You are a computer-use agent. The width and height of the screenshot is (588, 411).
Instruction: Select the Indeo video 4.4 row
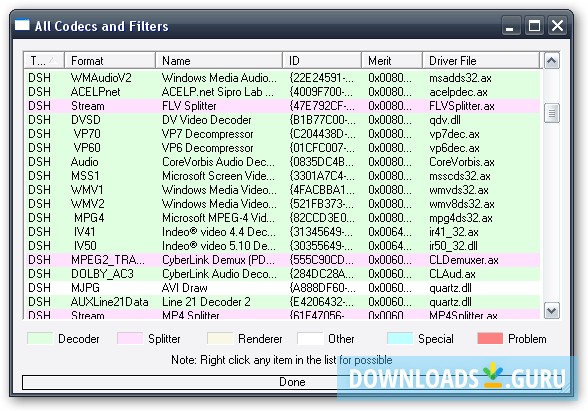click(x=282, y=232)
